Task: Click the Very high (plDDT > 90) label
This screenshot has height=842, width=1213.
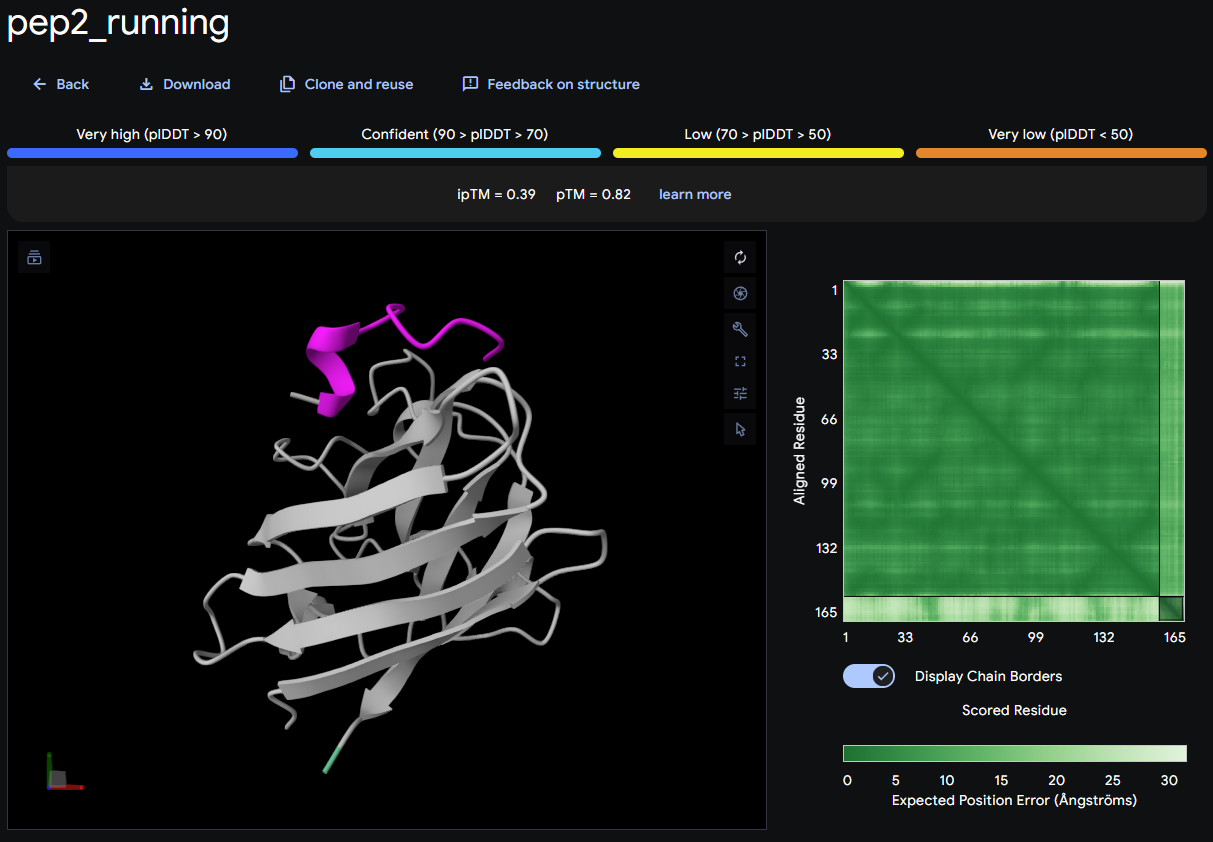Action: click(x=152, y=134)
